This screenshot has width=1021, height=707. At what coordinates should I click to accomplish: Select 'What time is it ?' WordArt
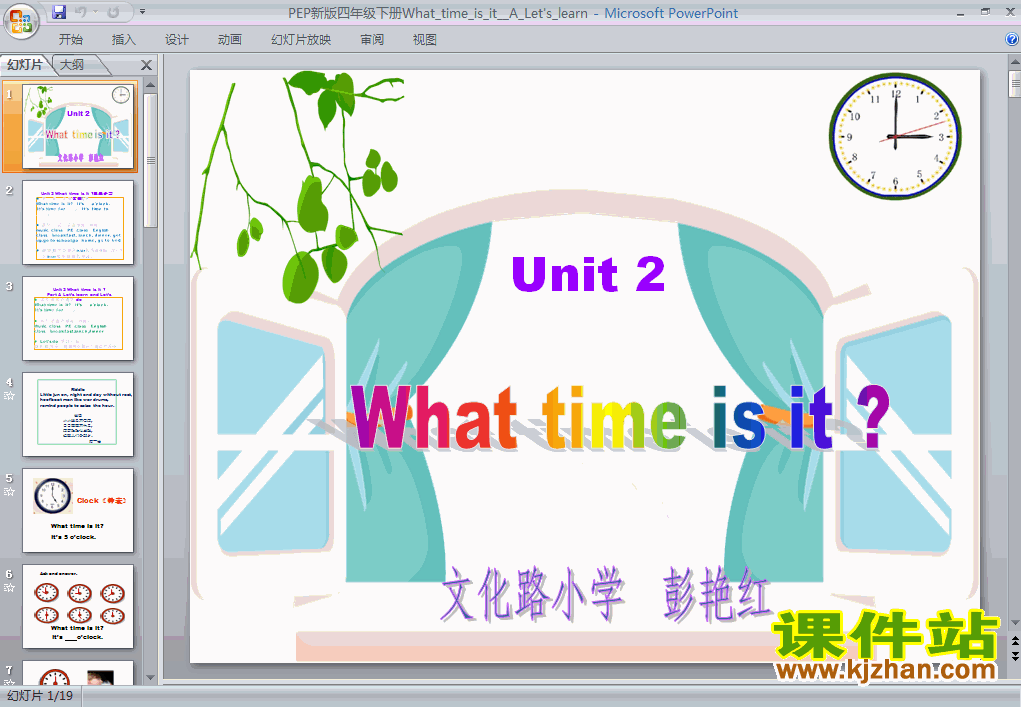click(x=620, y=417)
